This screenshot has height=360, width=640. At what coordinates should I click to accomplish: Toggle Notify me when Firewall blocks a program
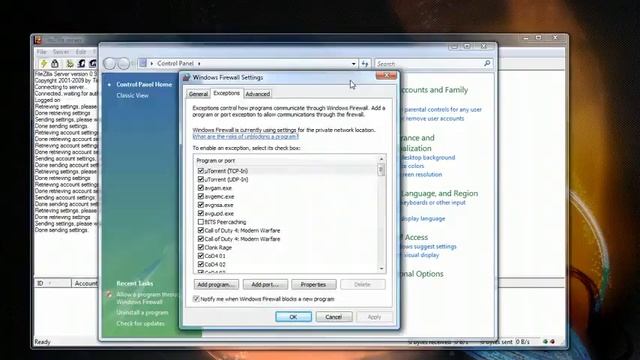pyautogui.click(x=196, y=299)
